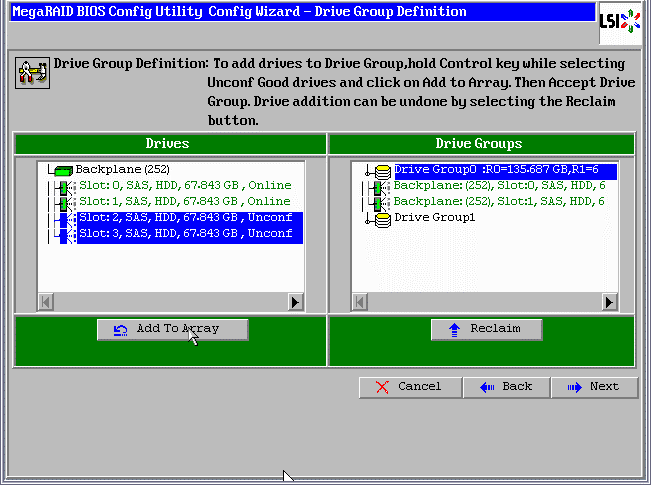Screen dimensions: 651x485
Task: Click Next to continue the wizard
Action: click(x=593, y=387)
